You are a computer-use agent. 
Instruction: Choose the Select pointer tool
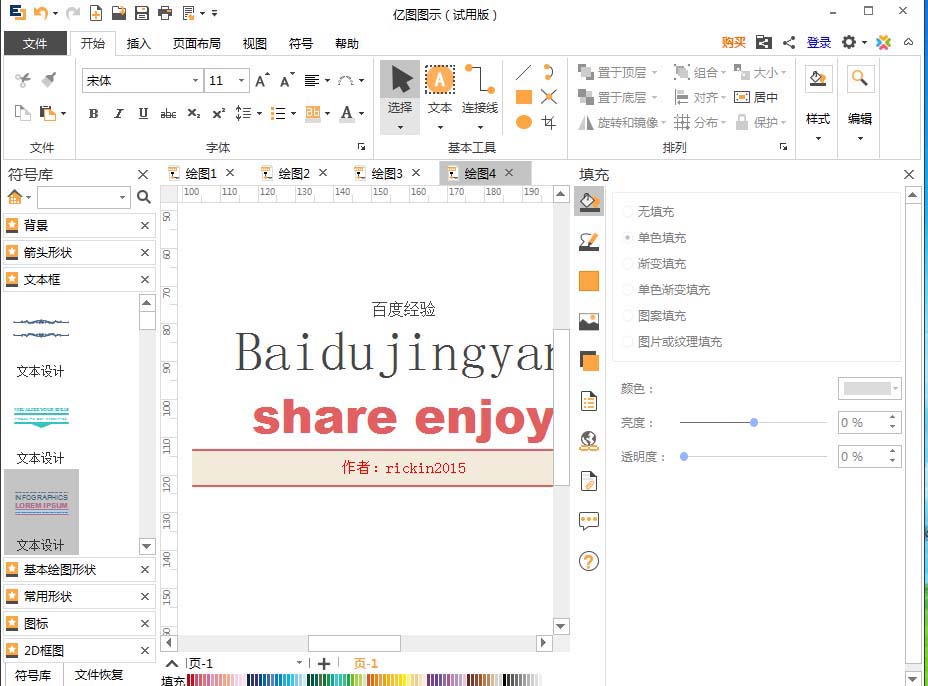pos(400,97)
